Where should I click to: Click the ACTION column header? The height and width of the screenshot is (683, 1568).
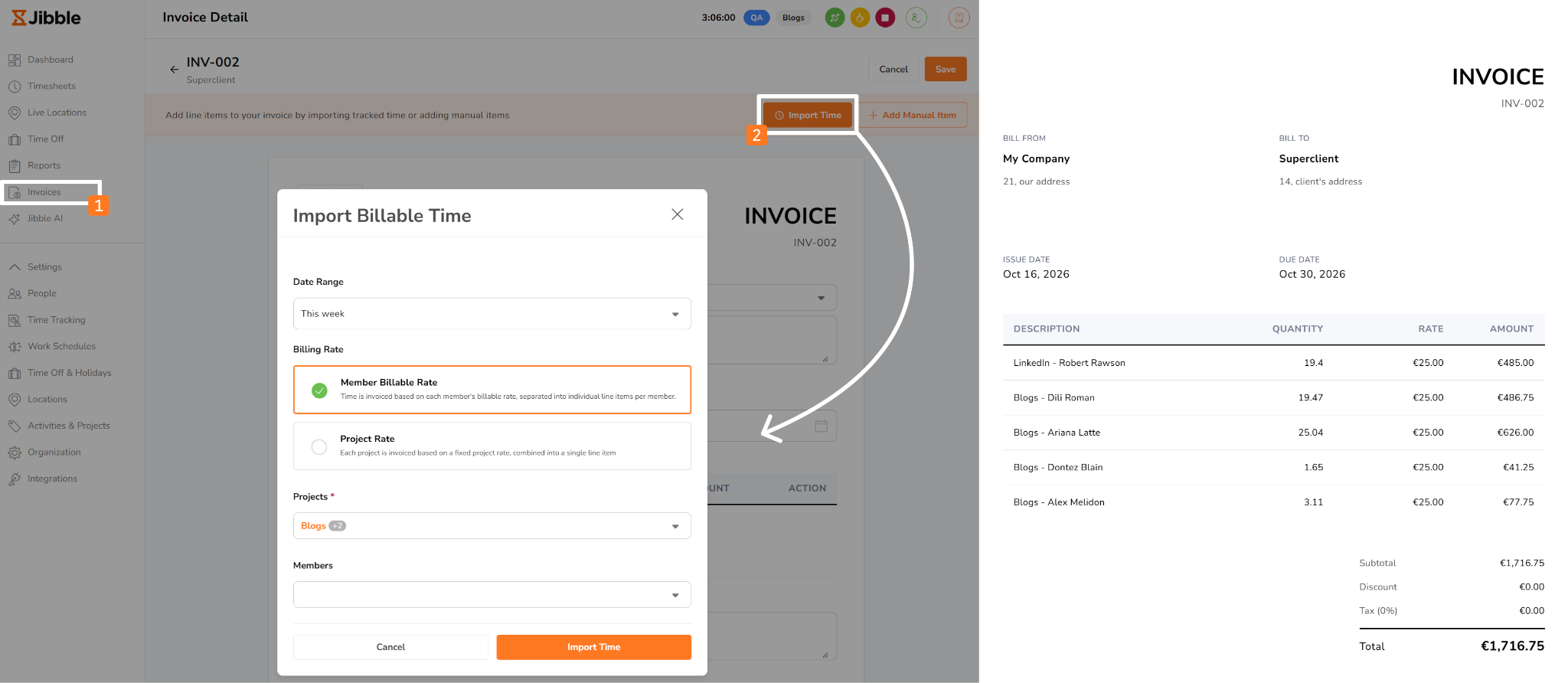coord(807,489)
